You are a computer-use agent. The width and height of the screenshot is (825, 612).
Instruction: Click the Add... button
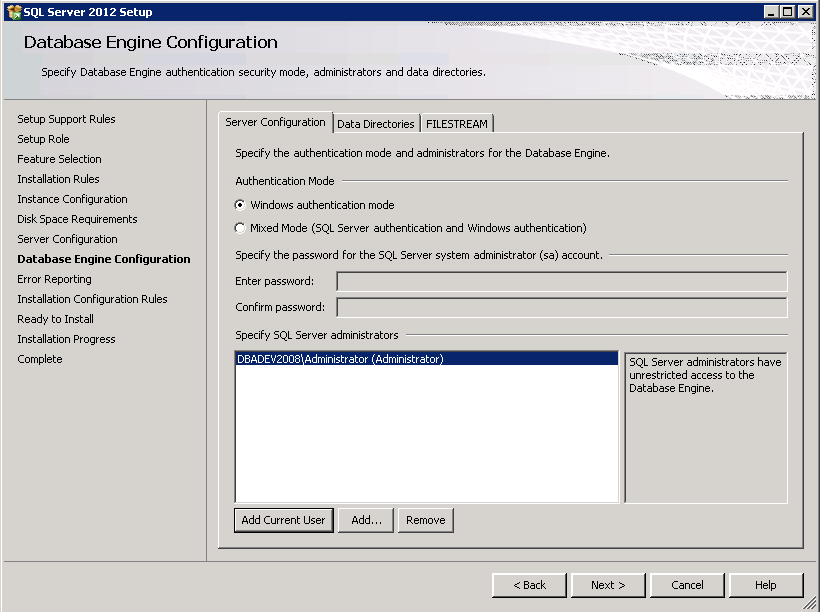pyautogui.click(x=366, y=520)
